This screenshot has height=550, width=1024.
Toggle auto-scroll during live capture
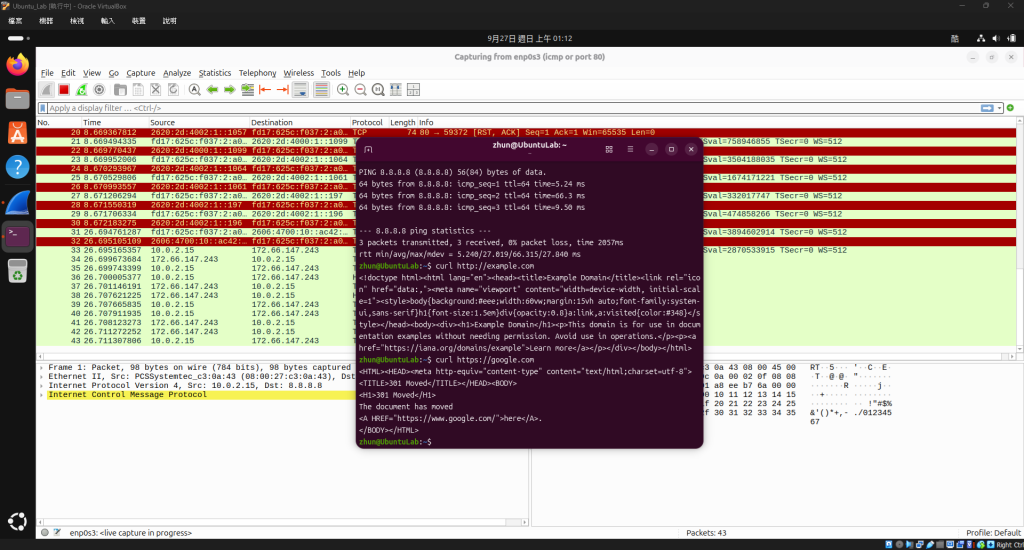[x=300, y=90]
